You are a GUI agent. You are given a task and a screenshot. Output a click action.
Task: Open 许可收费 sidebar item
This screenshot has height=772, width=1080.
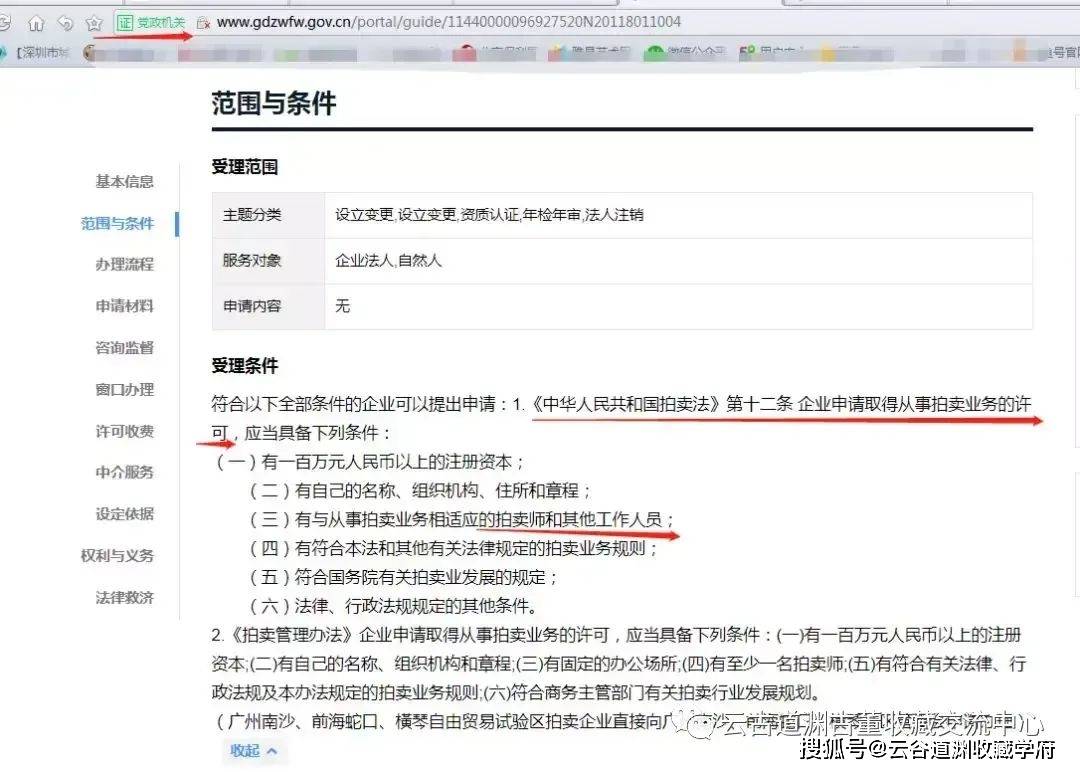[x=124, y=431]
